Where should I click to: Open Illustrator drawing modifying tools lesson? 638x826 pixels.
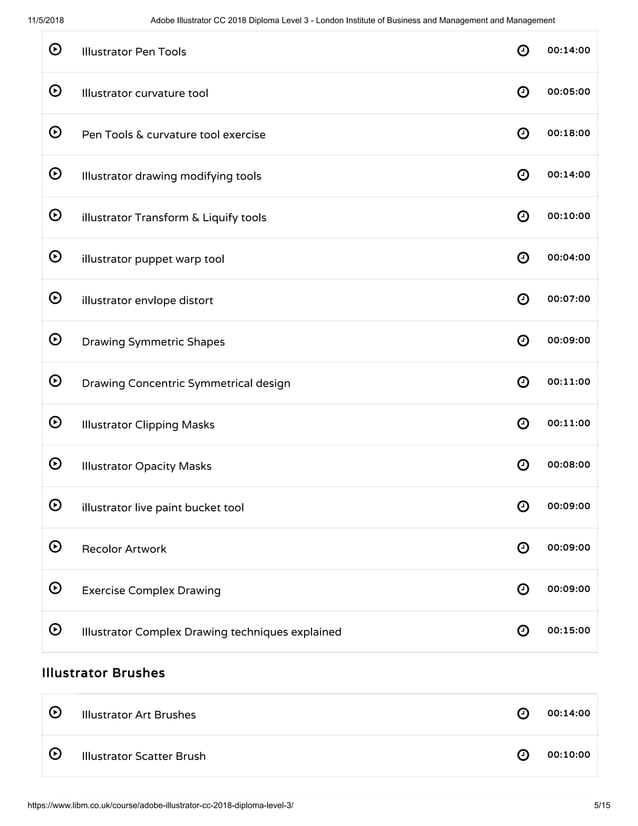point(171,176)
